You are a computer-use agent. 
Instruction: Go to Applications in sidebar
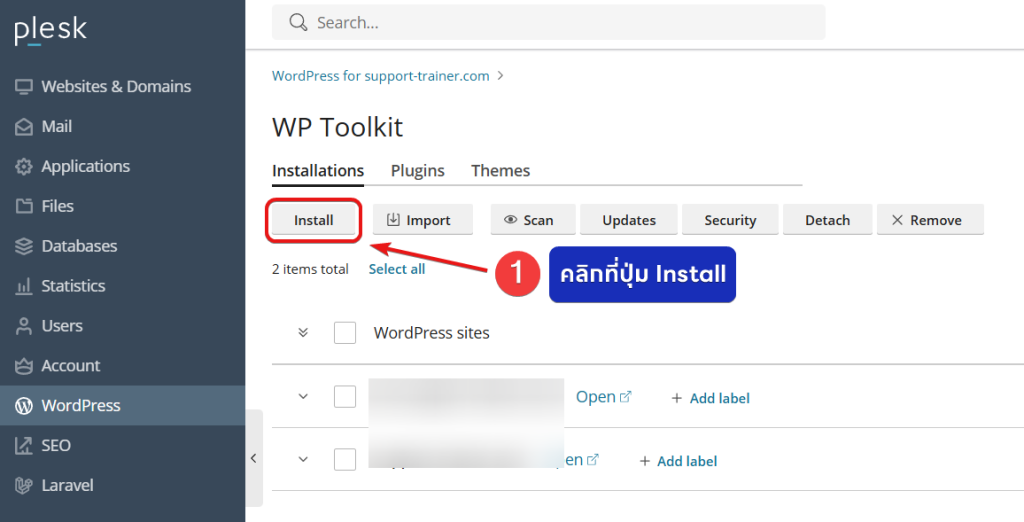[x=85, y=166]
